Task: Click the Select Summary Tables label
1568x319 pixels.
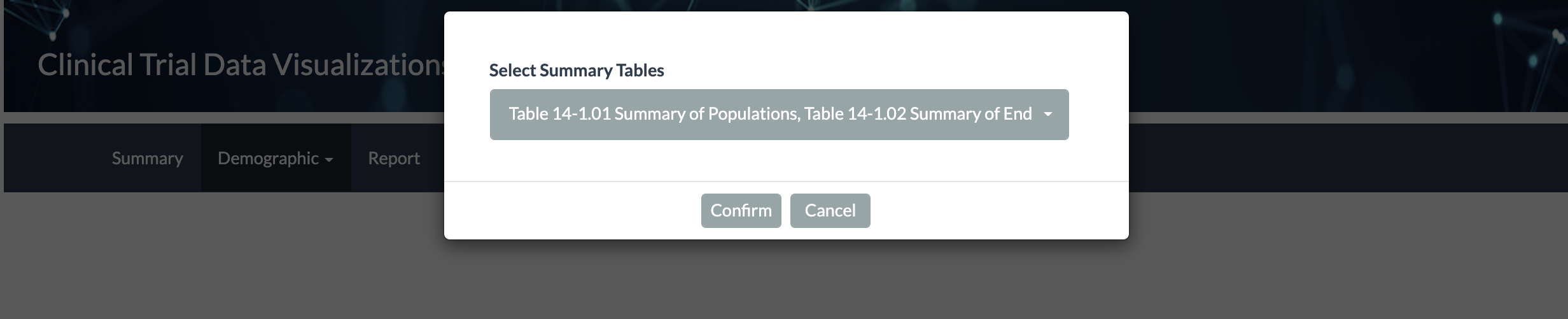Action: tap(576, 71)
